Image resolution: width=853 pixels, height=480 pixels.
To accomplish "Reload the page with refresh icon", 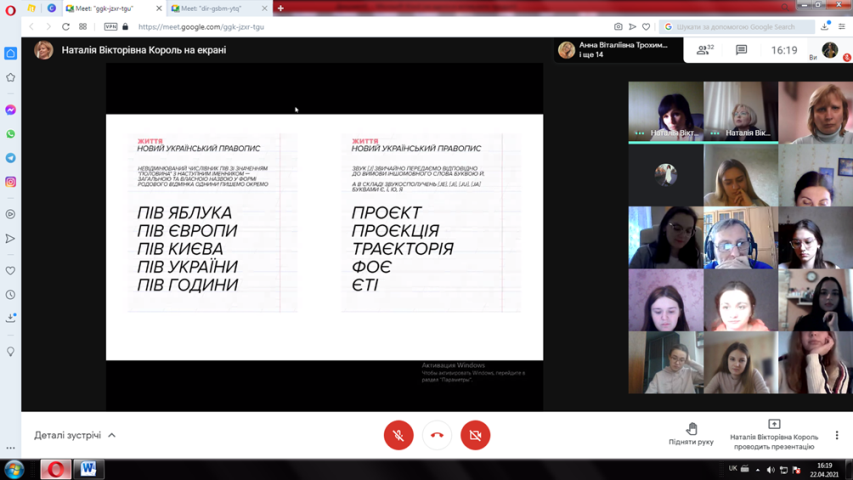I will pos(66,27).
